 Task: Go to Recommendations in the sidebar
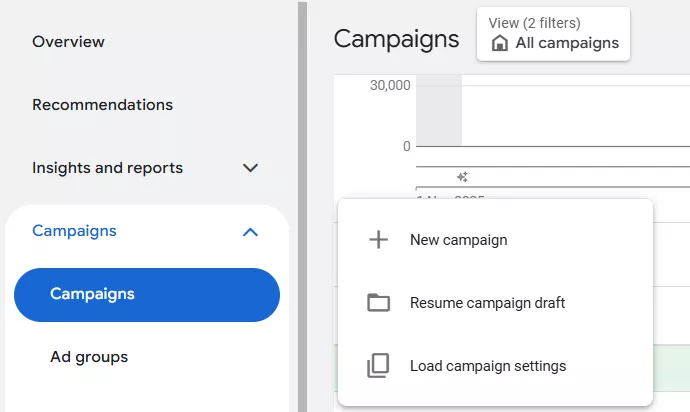click(102, 105)
